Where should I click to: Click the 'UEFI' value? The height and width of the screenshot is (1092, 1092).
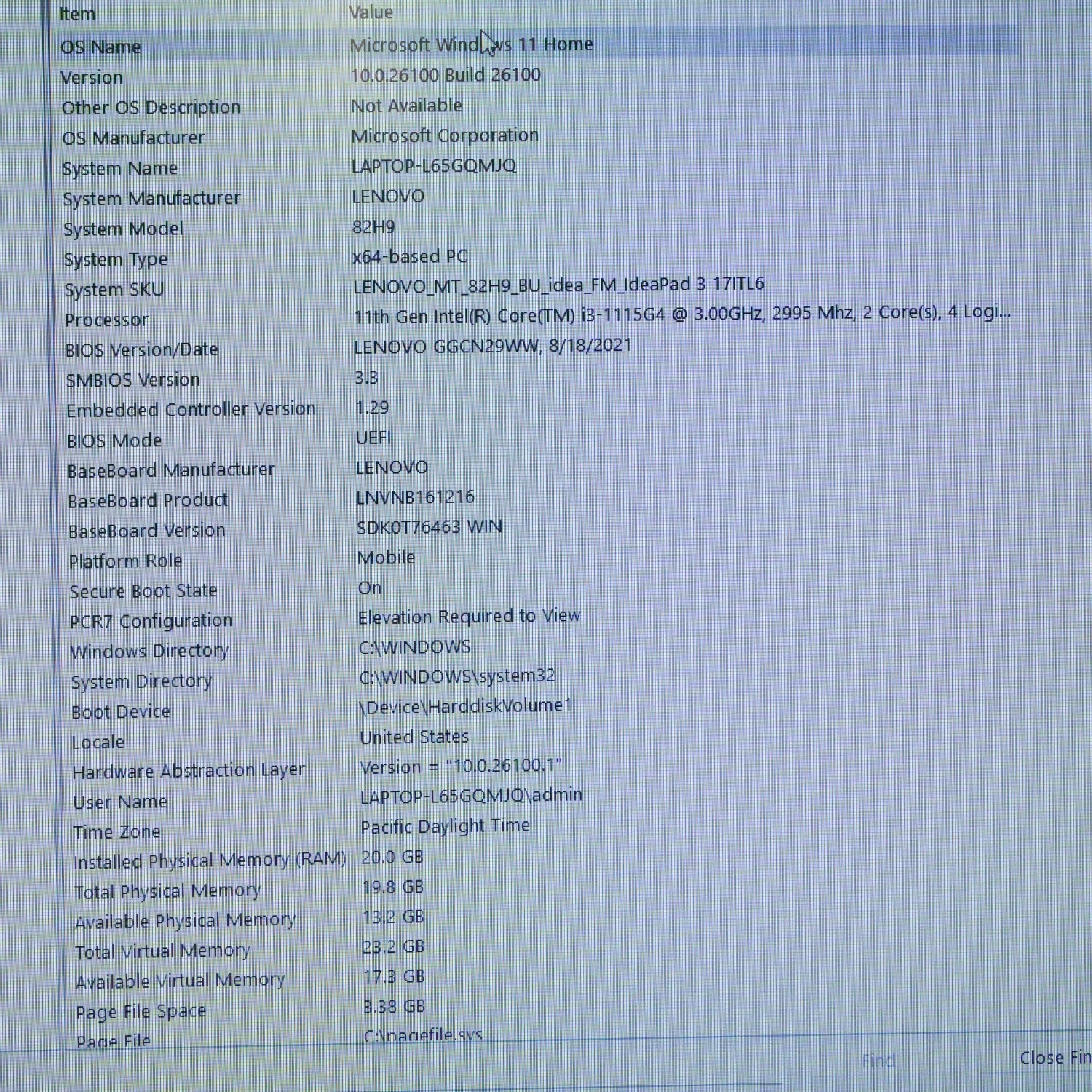coord(373,437)
